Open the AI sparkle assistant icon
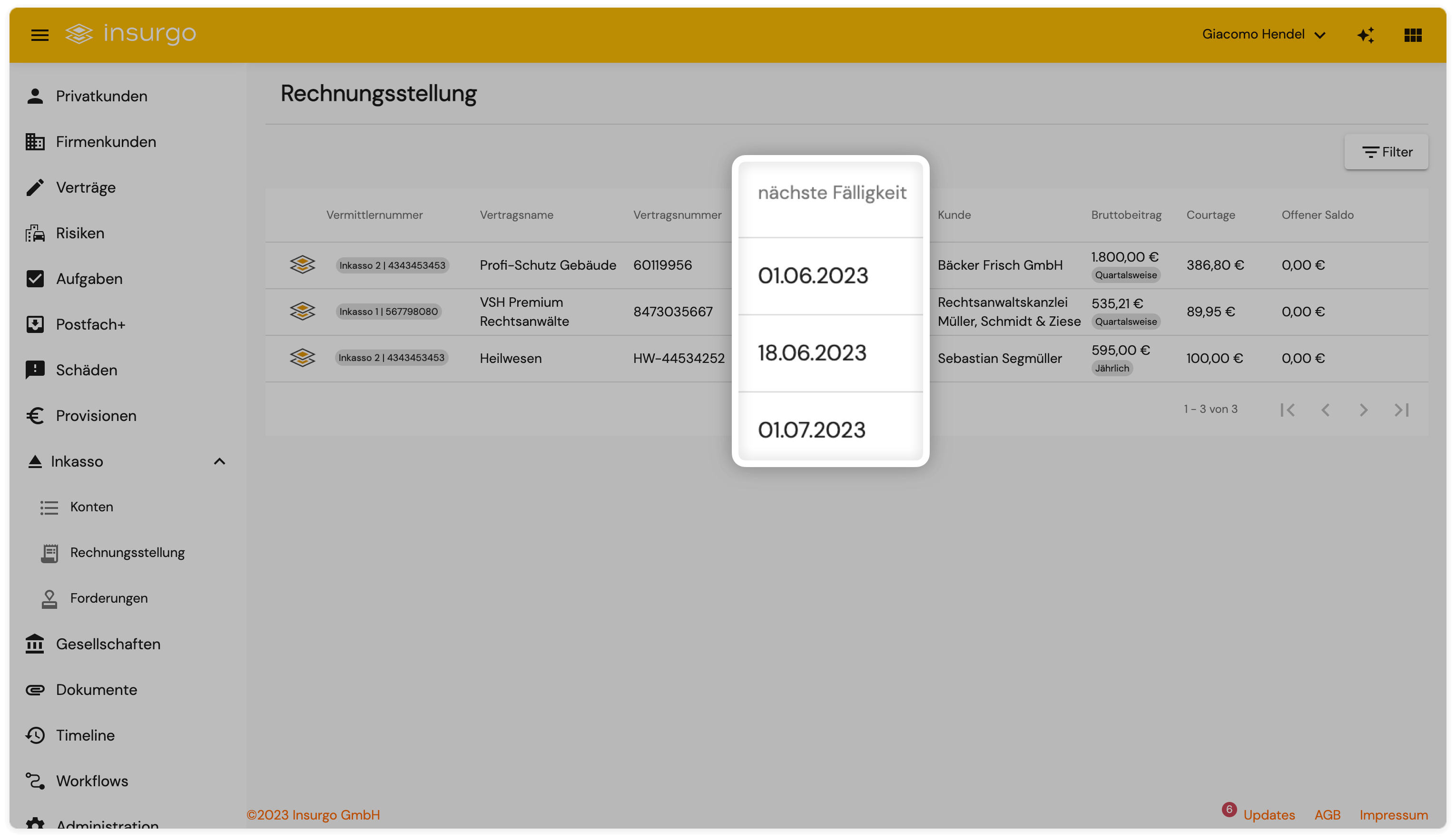The width and height of the screenshot is (1456, 840). tap(1366, 35)
